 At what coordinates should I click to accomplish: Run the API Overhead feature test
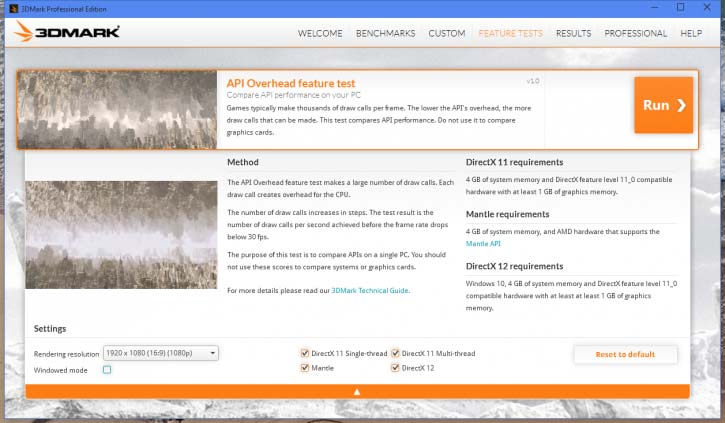pyautogui.click(x=663, y=105)
